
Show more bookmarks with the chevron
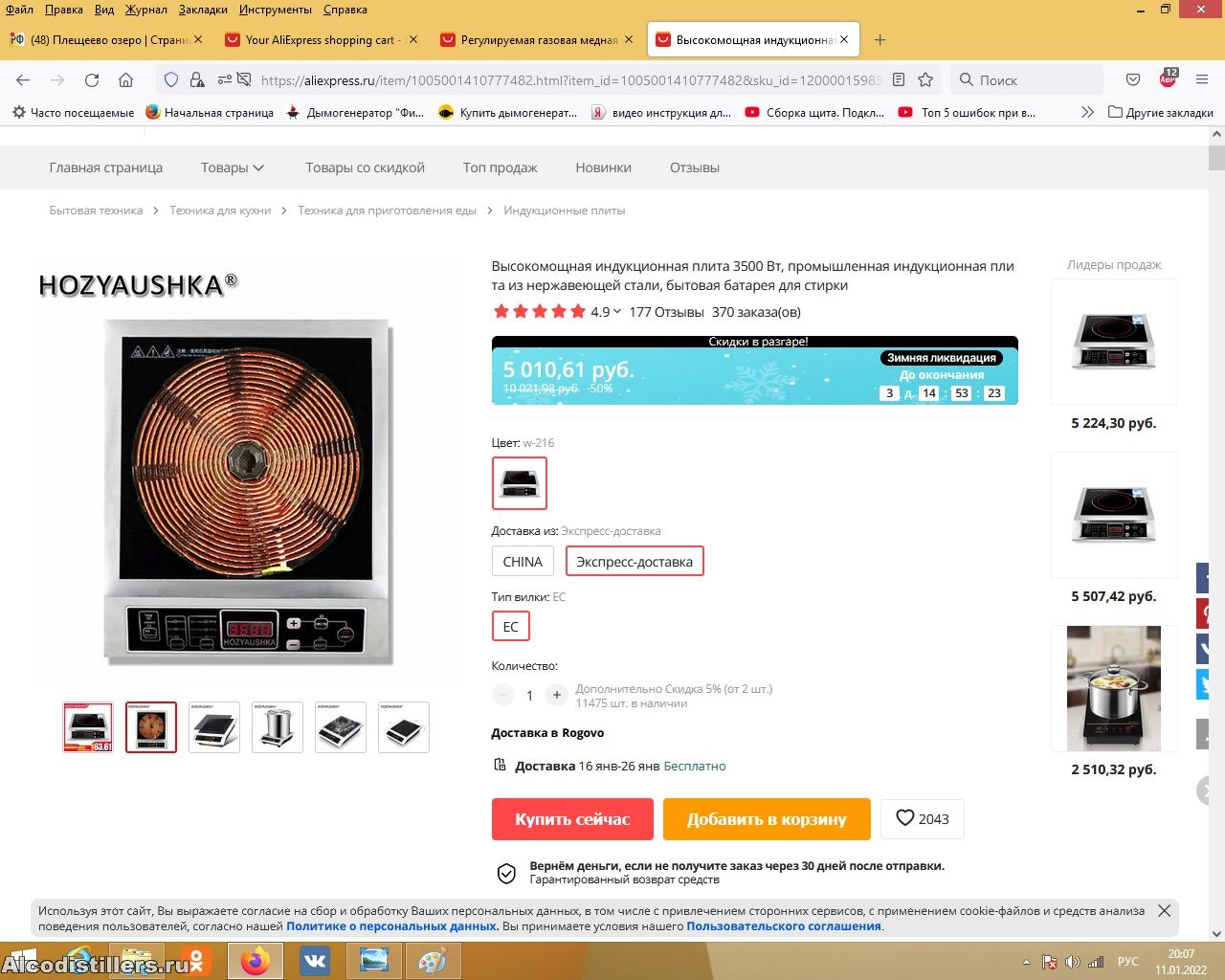pyautogui.click(x=1087, y=112)
